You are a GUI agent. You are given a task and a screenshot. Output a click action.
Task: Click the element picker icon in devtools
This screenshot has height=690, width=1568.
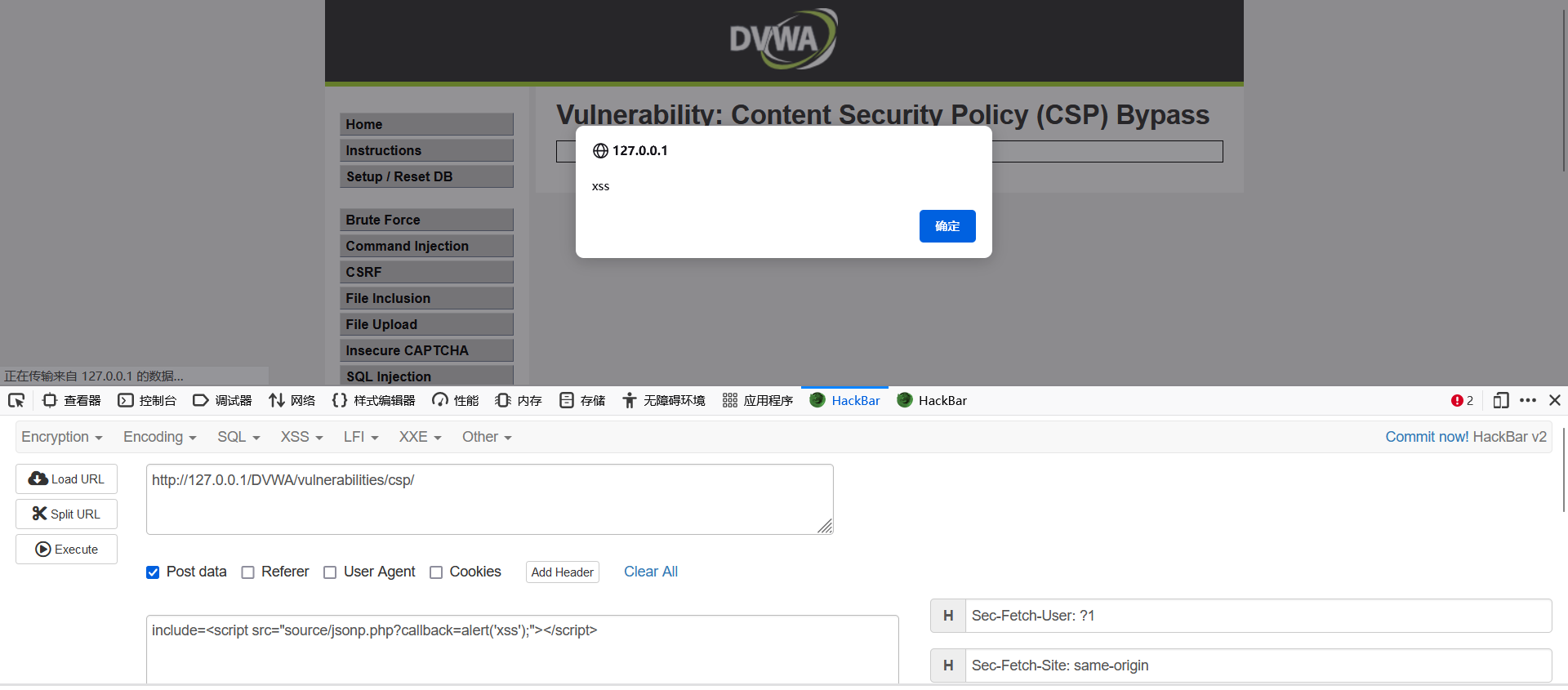16,400
